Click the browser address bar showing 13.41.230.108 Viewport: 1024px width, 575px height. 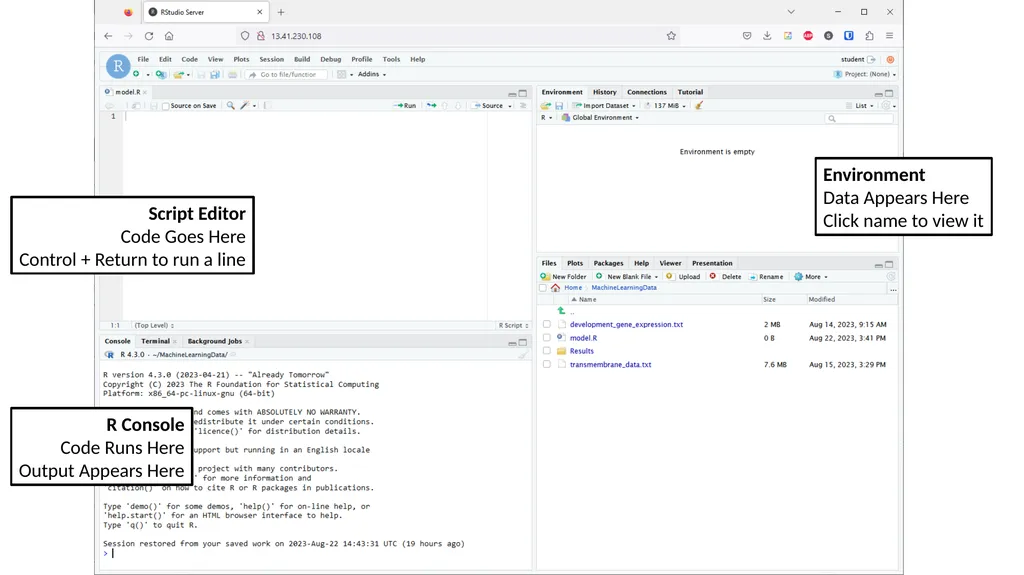(457, 36)
